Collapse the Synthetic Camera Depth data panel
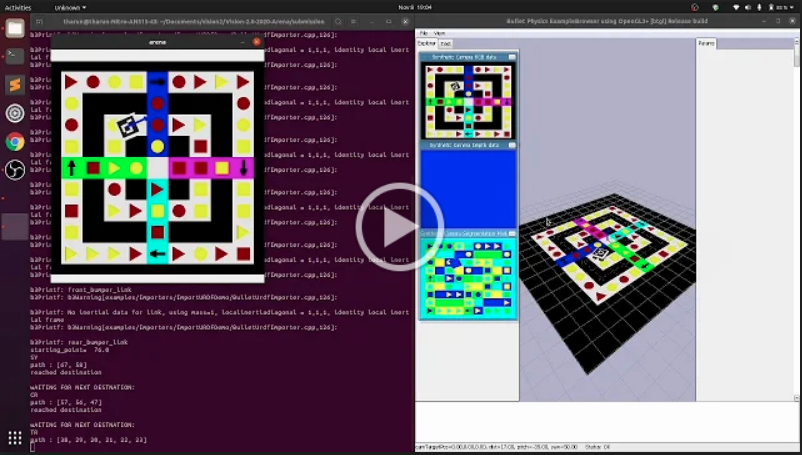 (512, 145)
